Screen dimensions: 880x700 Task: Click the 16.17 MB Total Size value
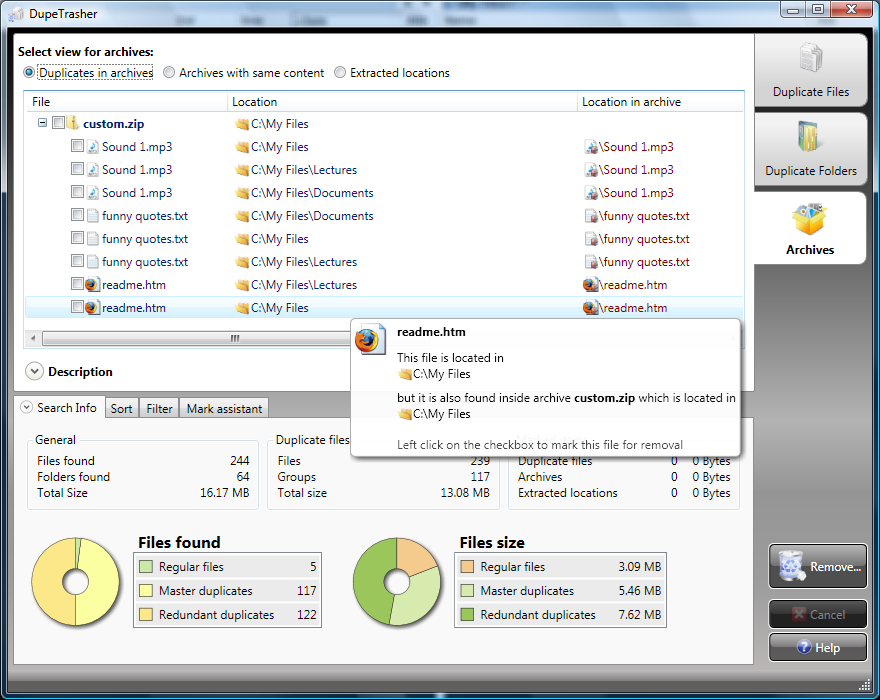pyautogui.click(x=224, y=492)
